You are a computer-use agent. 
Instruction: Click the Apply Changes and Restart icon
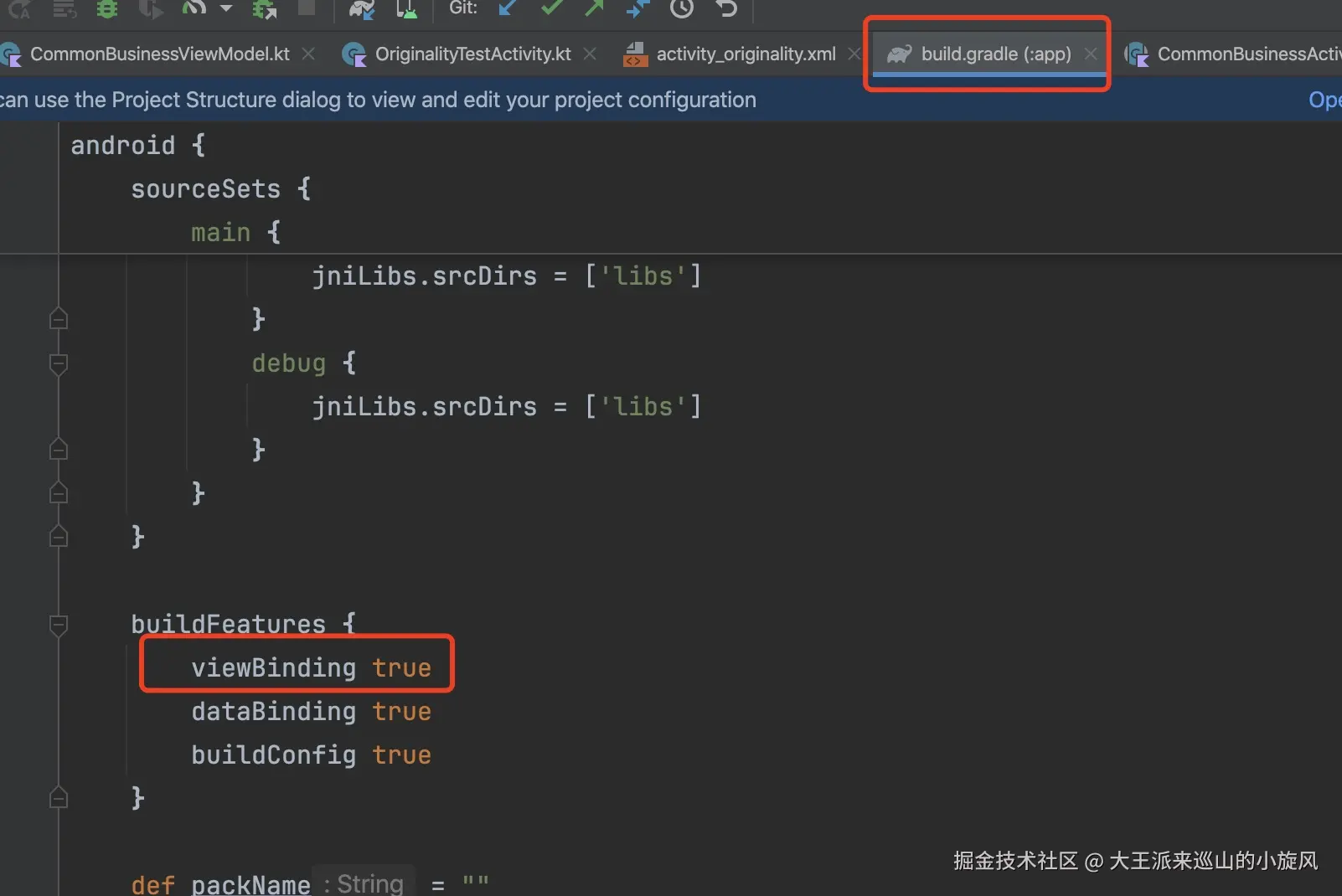19,8
